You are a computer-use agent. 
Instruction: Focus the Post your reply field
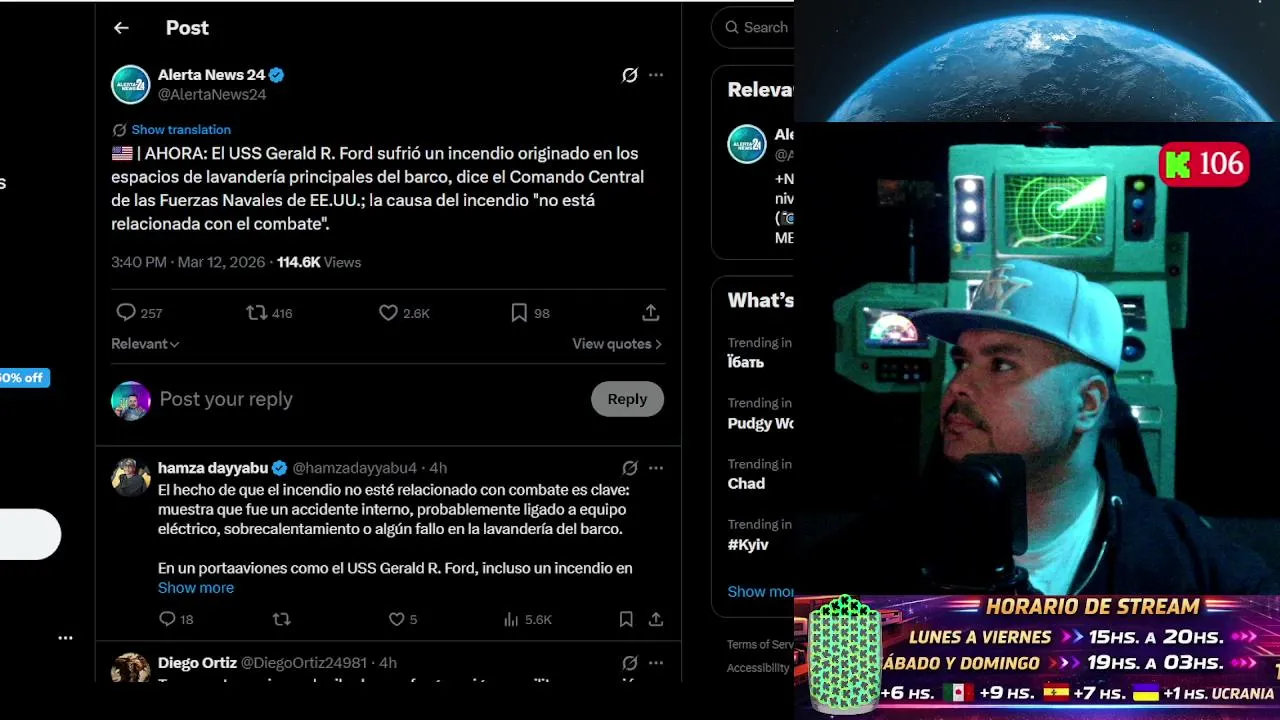click(370, 399)
